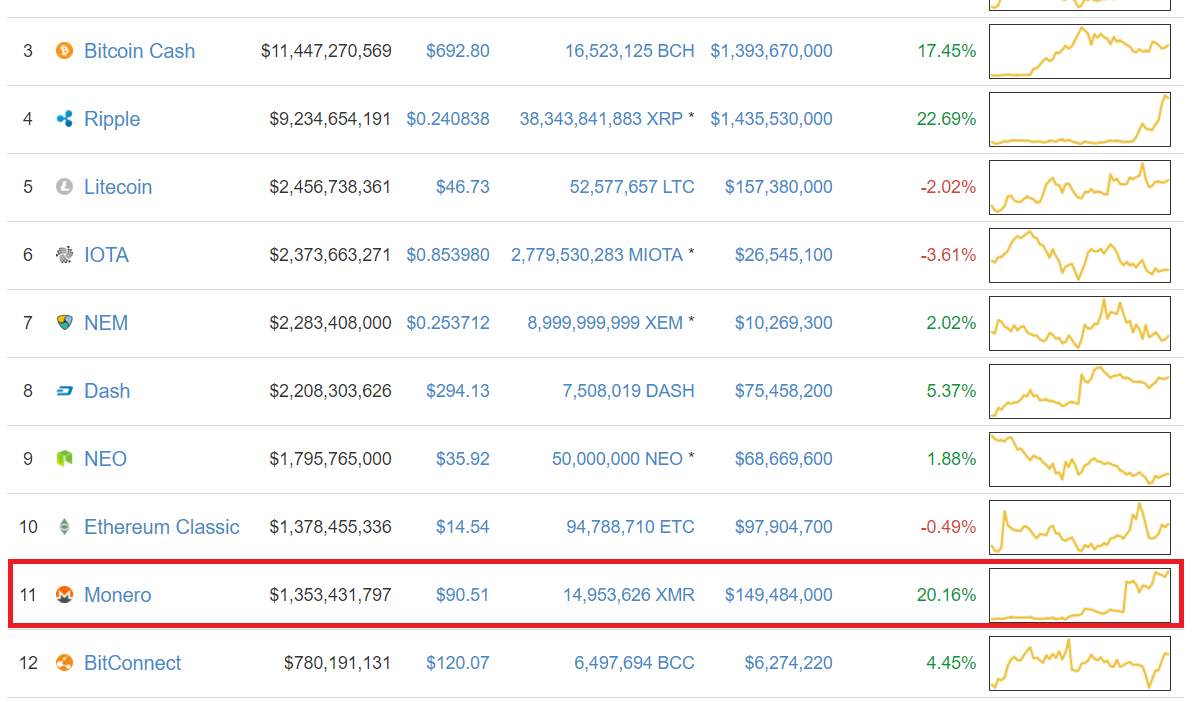Open the Ripple price sparkline chart
The width and height of the screenshot is (1196, 702).
click(x=1079, y=119)
